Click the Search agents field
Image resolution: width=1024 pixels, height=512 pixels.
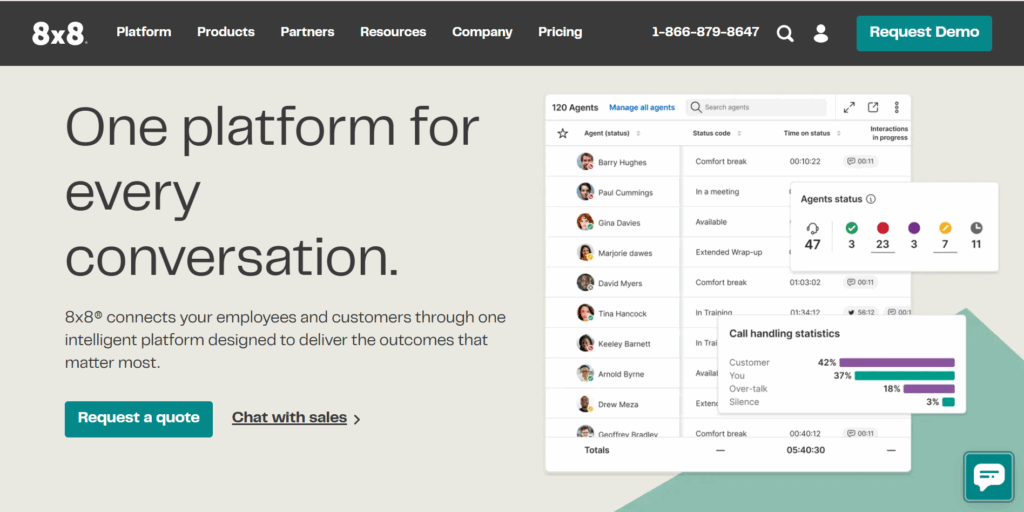(756, 107)
